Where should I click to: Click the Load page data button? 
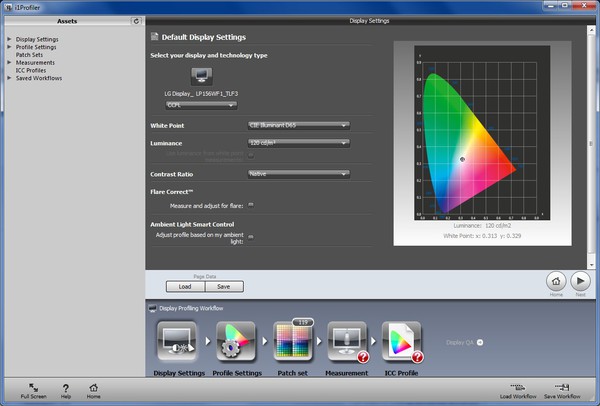click(185, 287)
